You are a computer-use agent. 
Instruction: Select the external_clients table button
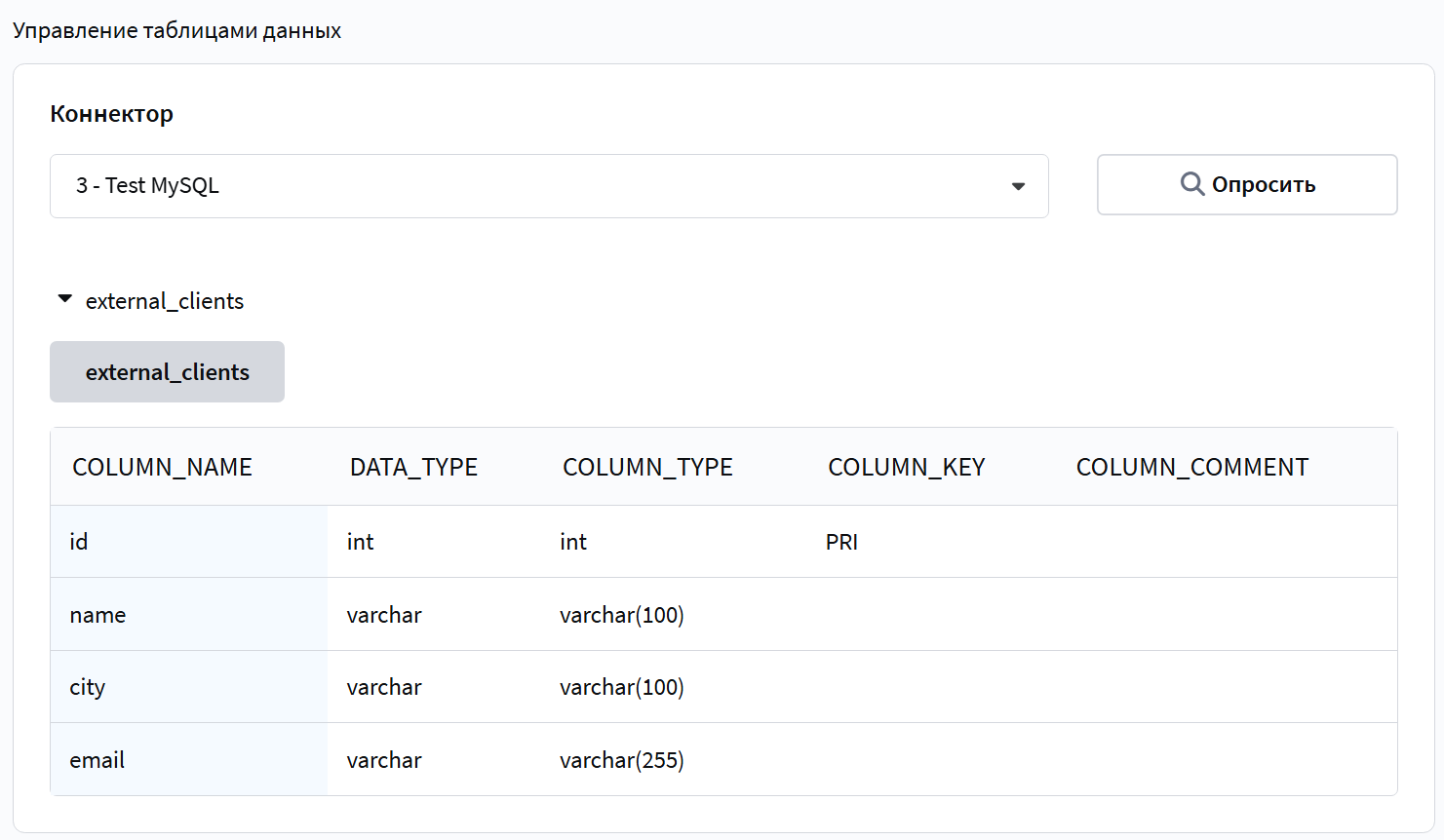(167, 371)
